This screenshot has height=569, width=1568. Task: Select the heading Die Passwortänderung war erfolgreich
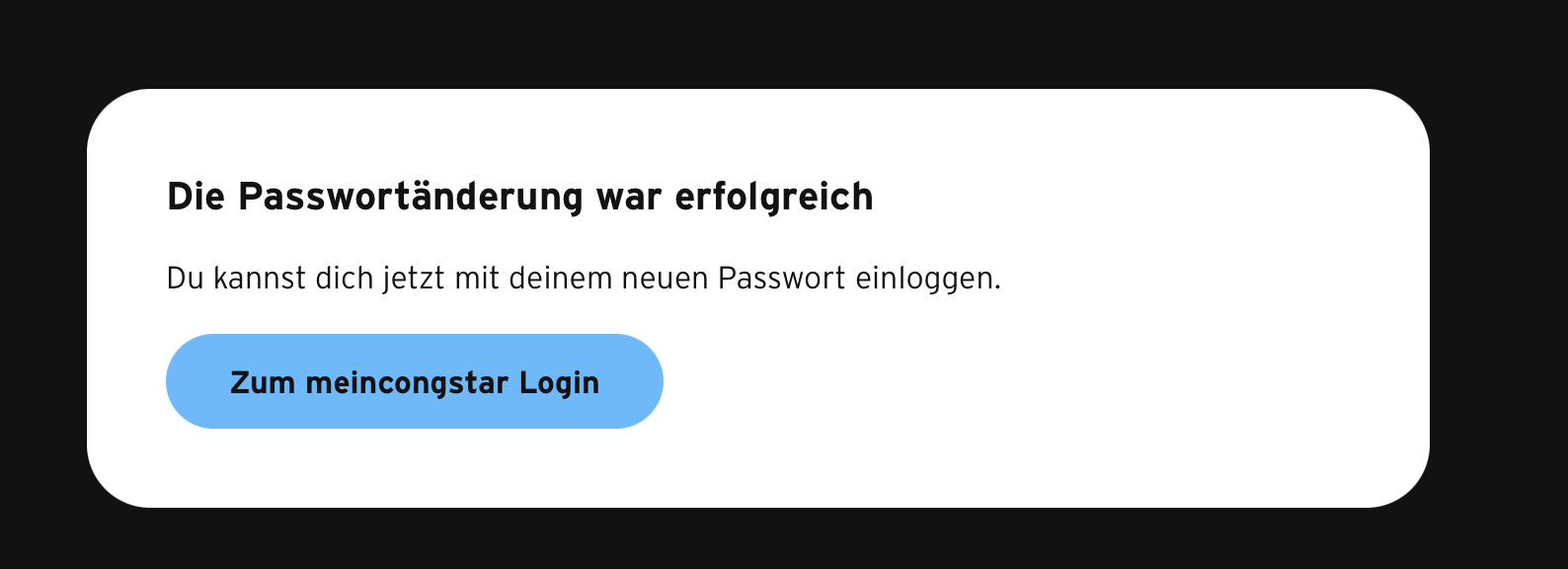[x=520, y=197]
